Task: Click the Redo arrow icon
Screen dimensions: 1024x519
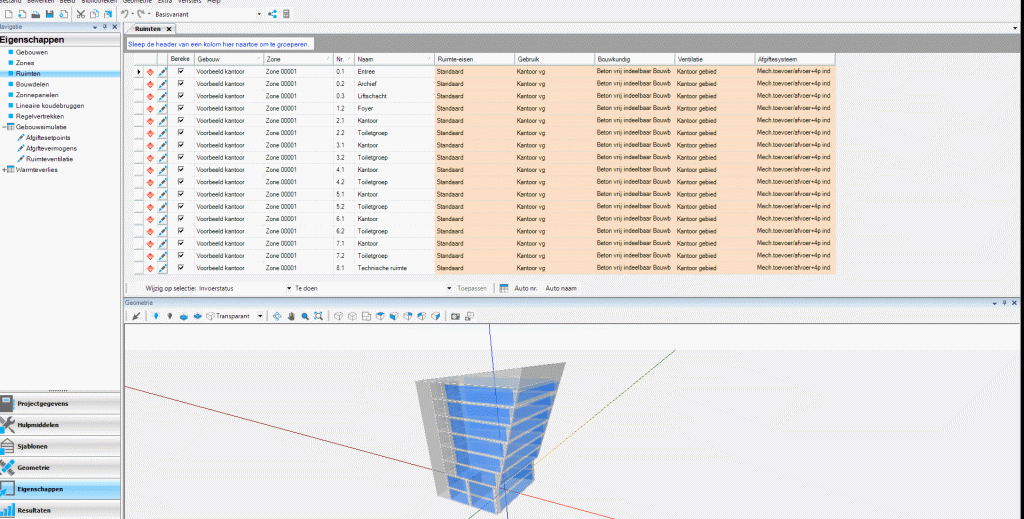Action: pyautogui.click(x=141, y=14)
